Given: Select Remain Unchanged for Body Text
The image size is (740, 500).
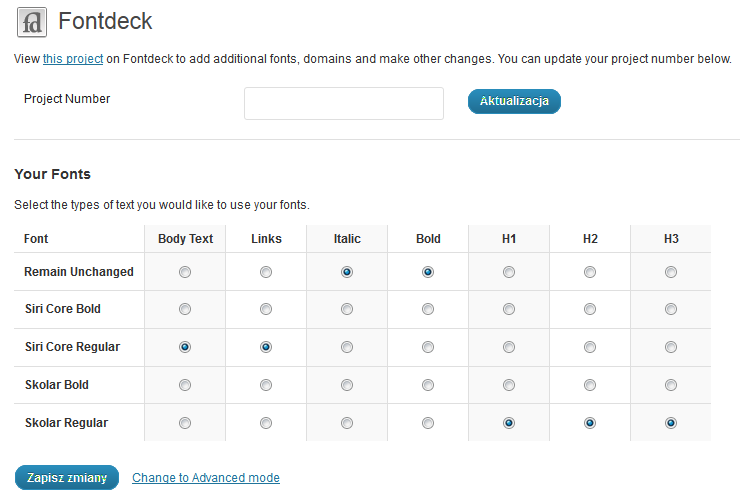Looking at the screenshot, I should (x=185, y=272).
